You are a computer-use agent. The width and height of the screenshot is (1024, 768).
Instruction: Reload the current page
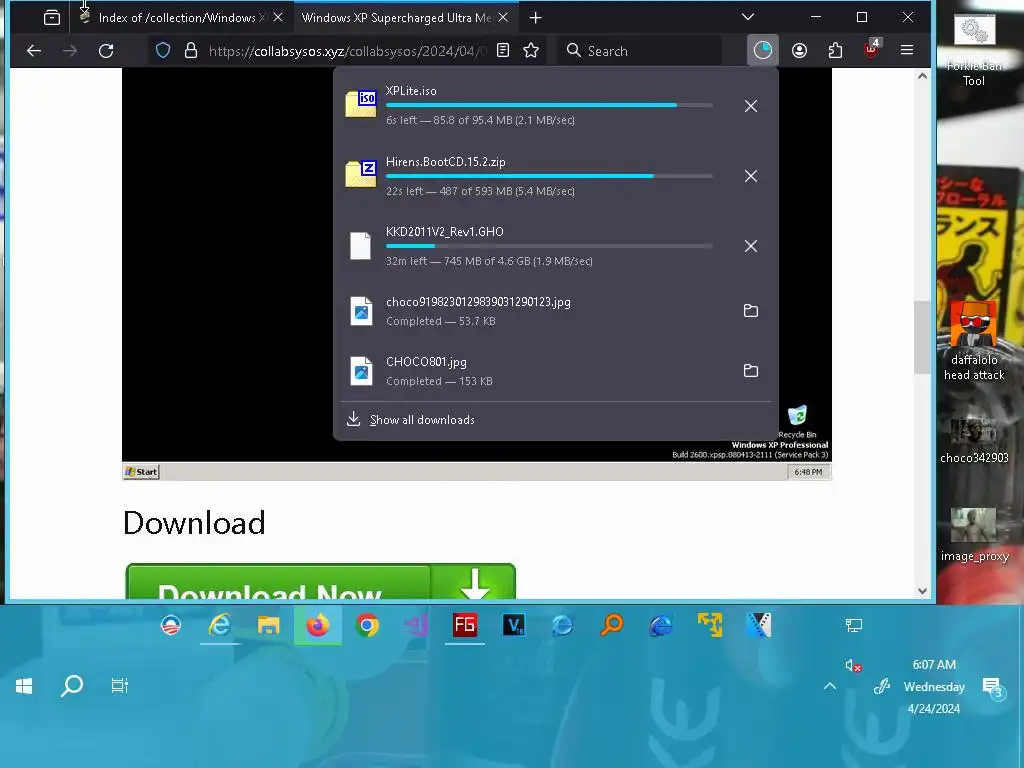point(106,50)
